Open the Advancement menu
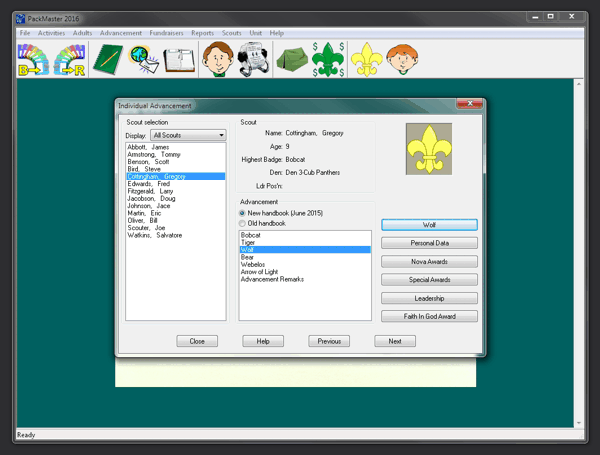 (121, 33)
